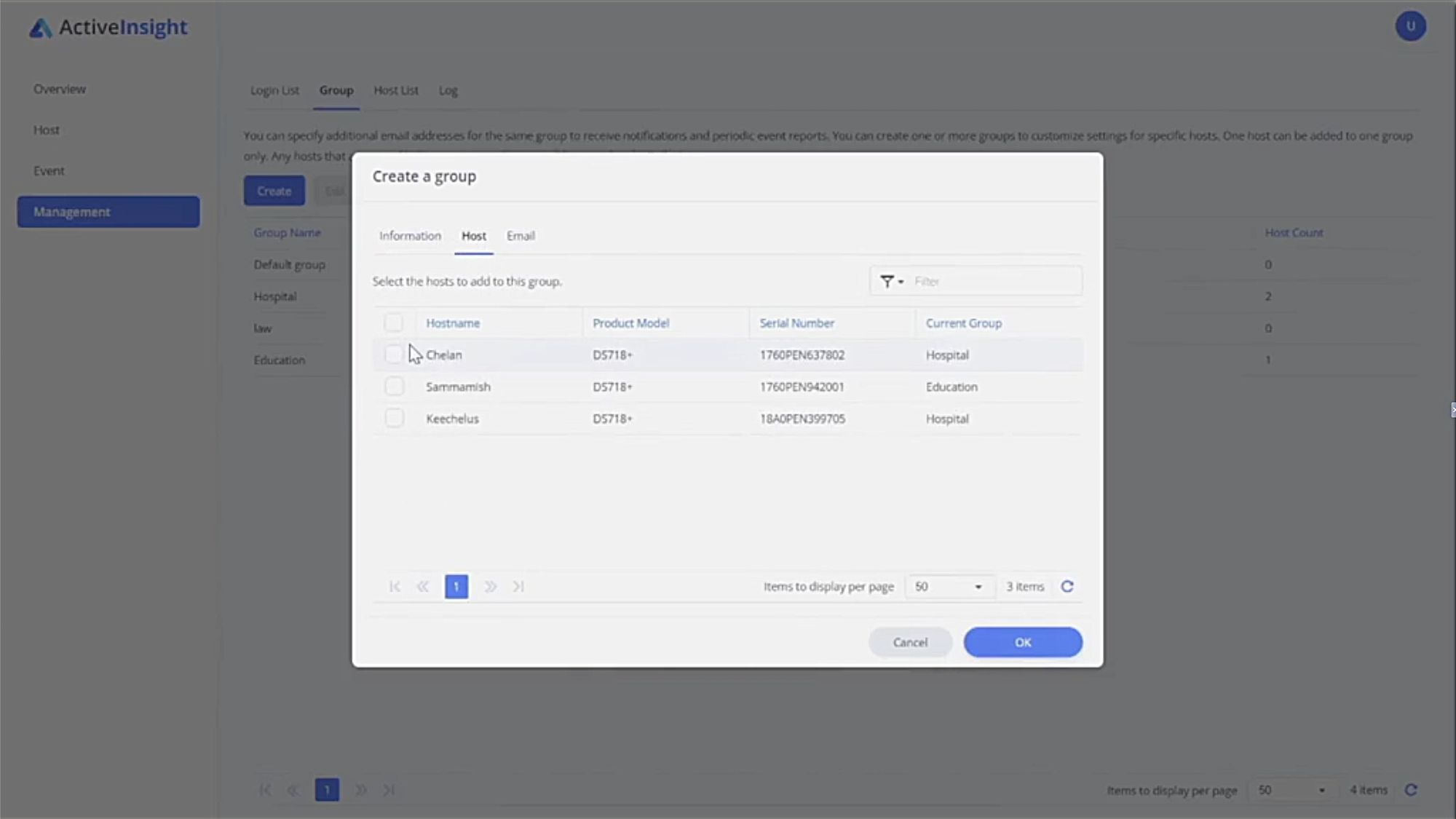Open Management in the sidebar
Viewport: 1456px width, 819px height.
pyautogui.click(x=108, y=211)
